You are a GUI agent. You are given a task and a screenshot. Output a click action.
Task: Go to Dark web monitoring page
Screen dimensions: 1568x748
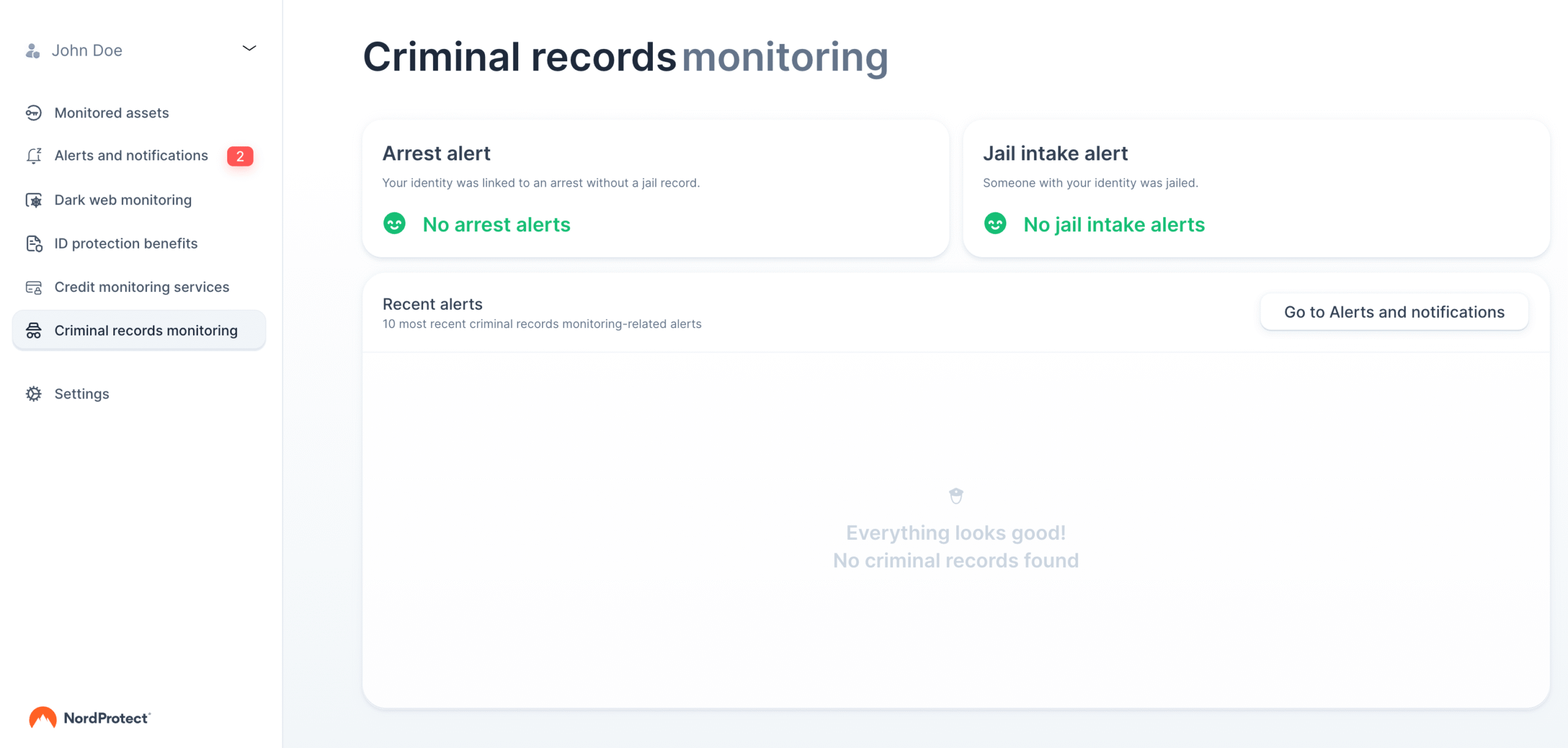tap(123, 200)
